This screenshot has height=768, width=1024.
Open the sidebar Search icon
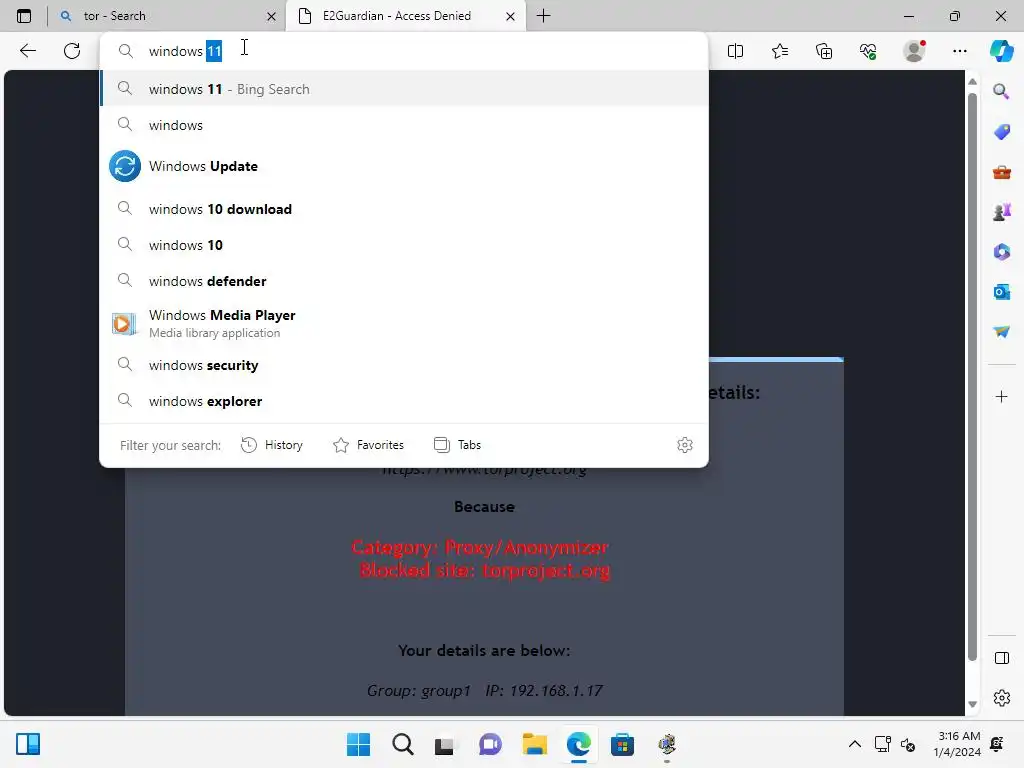pos(1001,91)
